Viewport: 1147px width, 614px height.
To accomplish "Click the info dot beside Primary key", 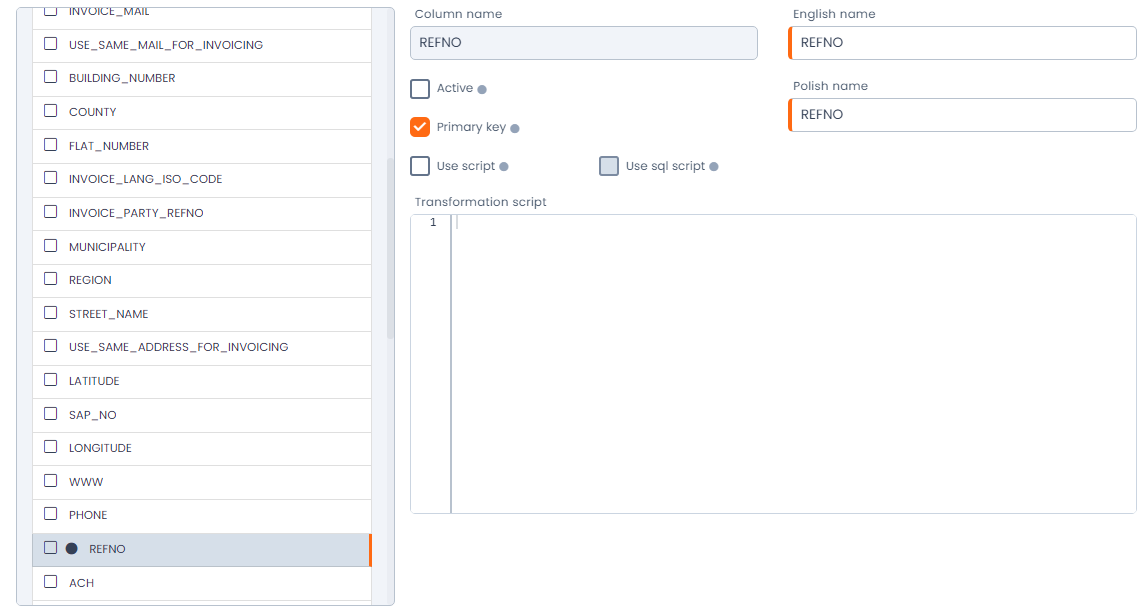I will (x=515, y=129).
